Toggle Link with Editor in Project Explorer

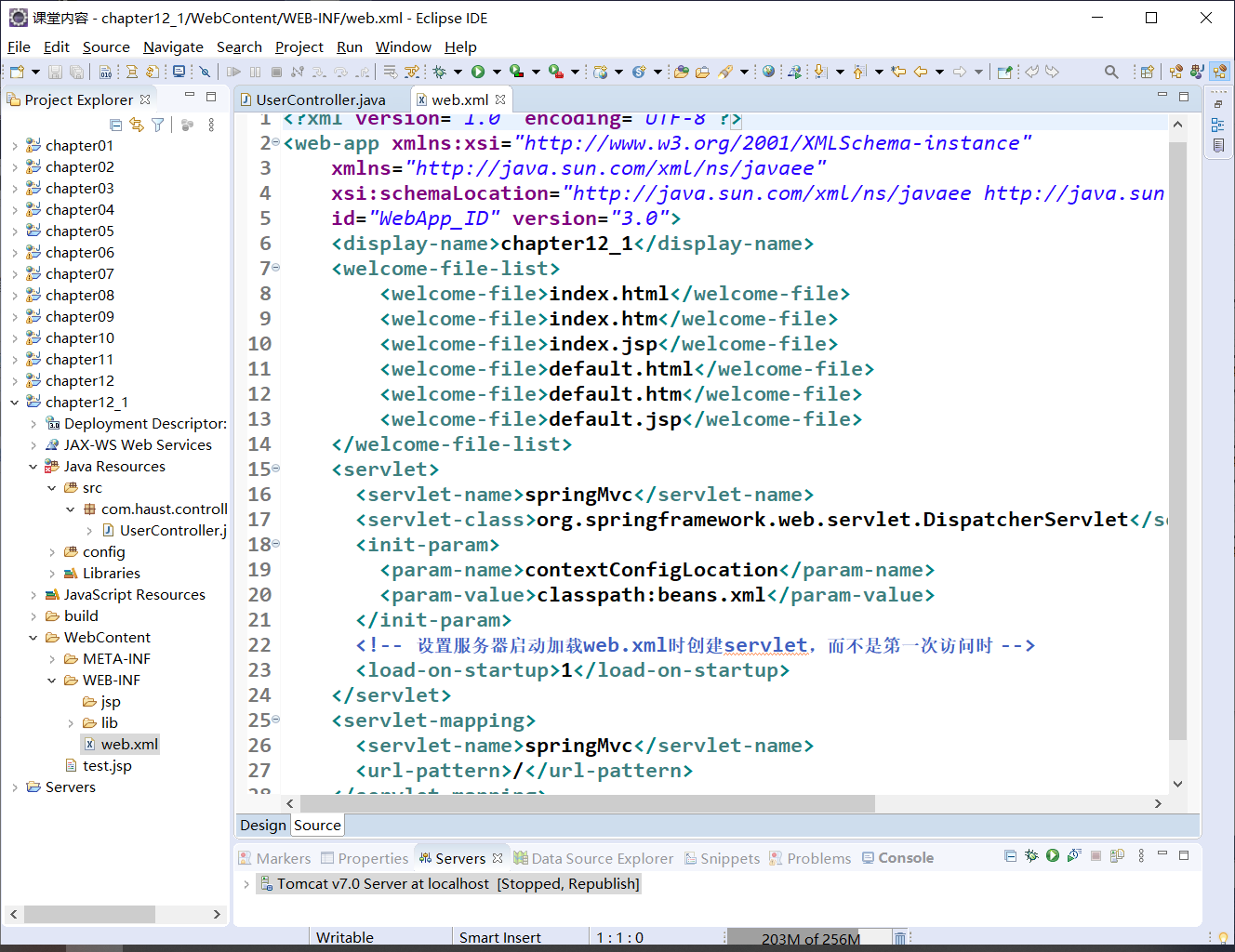(x=137, y=125)
